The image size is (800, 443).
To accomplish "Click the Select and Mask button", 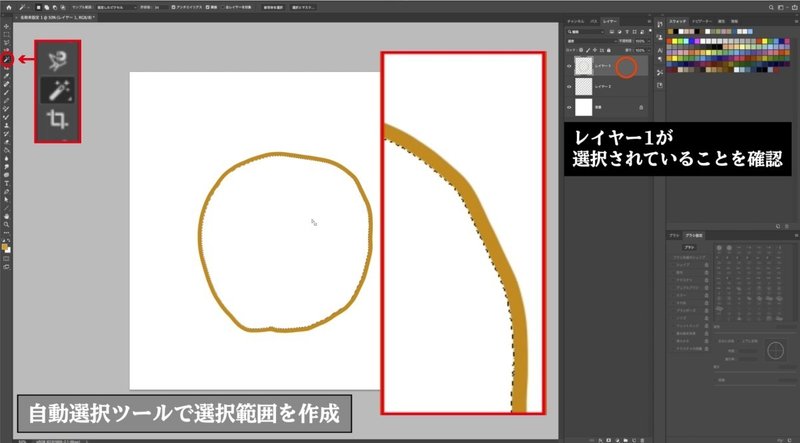I will (x=303, y=8).
